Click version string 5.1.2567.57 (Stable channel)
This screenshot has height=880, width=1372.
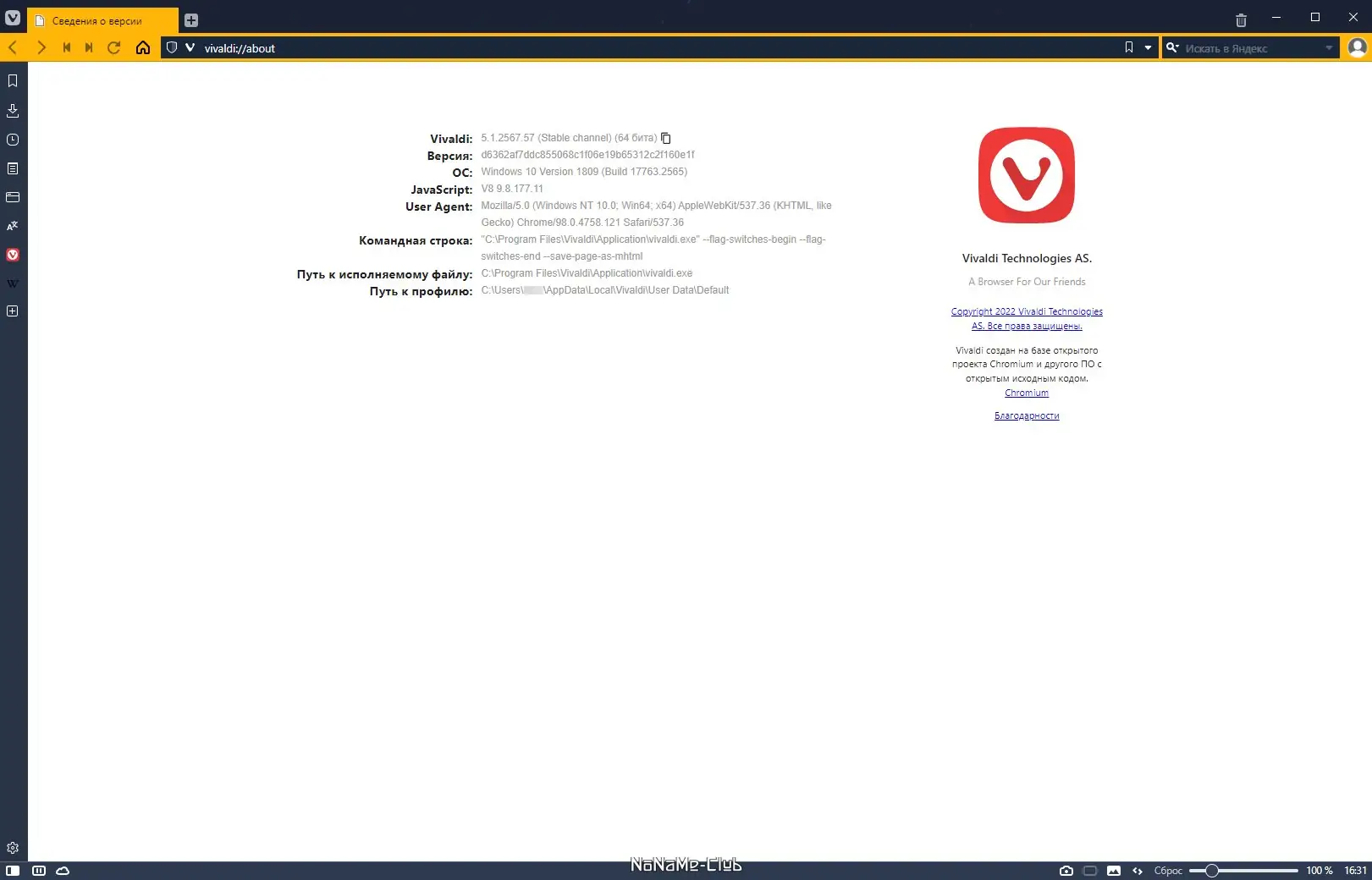(x=569, y=138)
